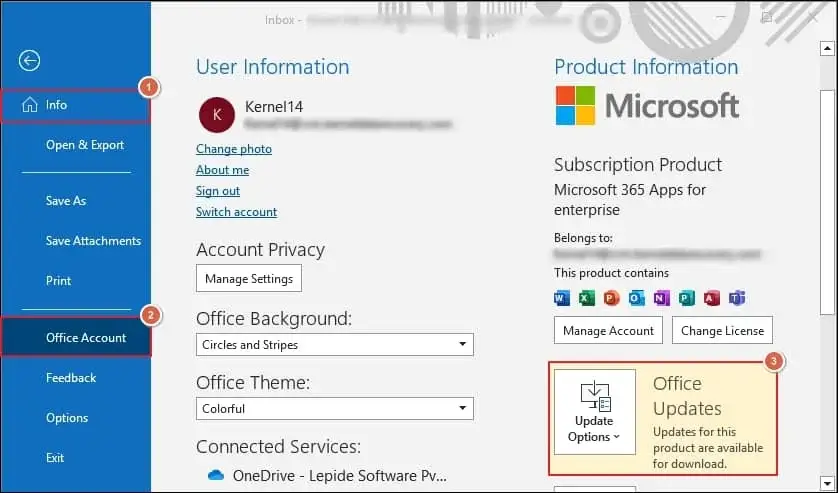Click the Sign out link

(x=218, y=191)
